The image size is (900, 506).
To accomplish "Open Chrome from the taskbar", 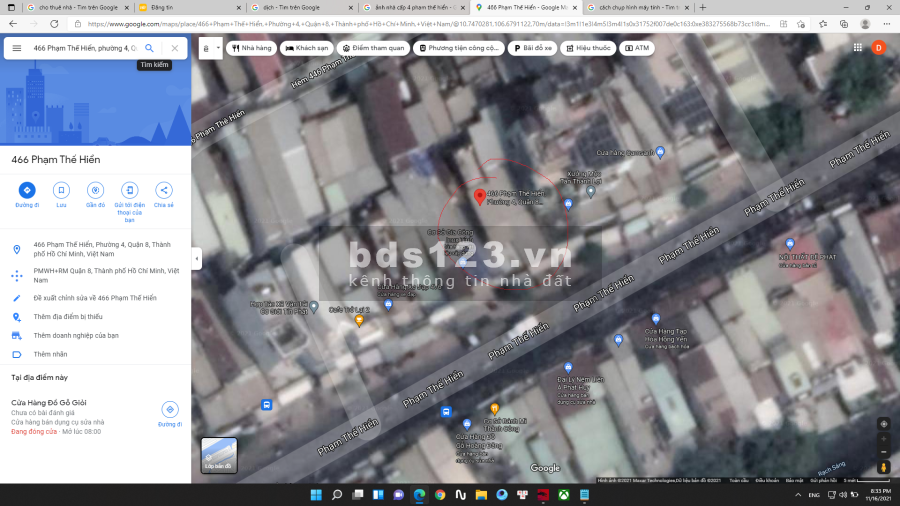I will tap(440, 495).
